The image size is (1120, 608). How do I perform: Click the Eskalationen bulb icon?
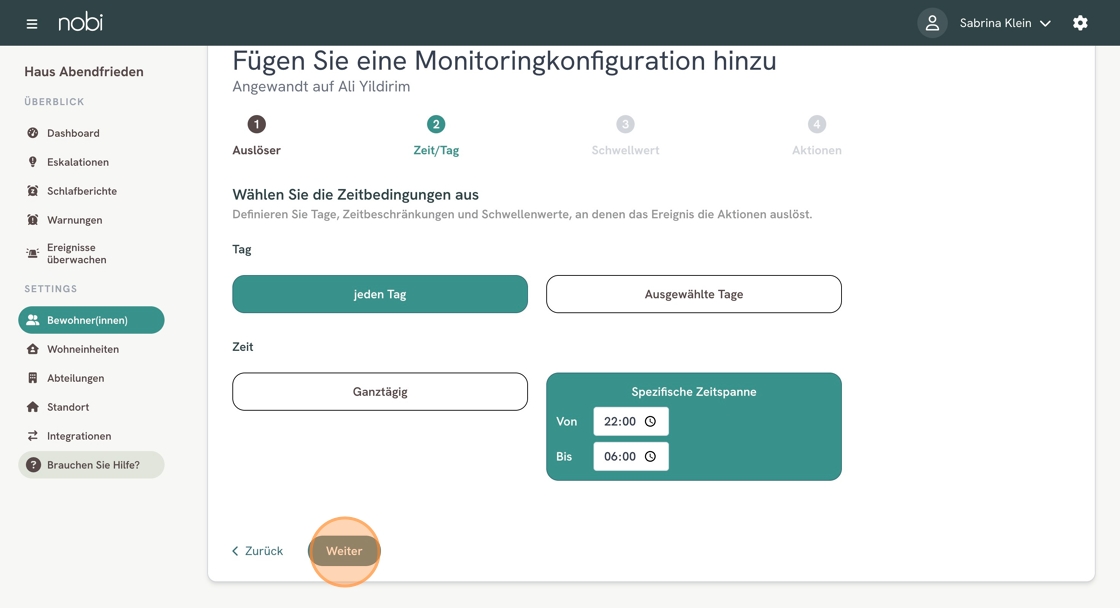tap(32, 162)
